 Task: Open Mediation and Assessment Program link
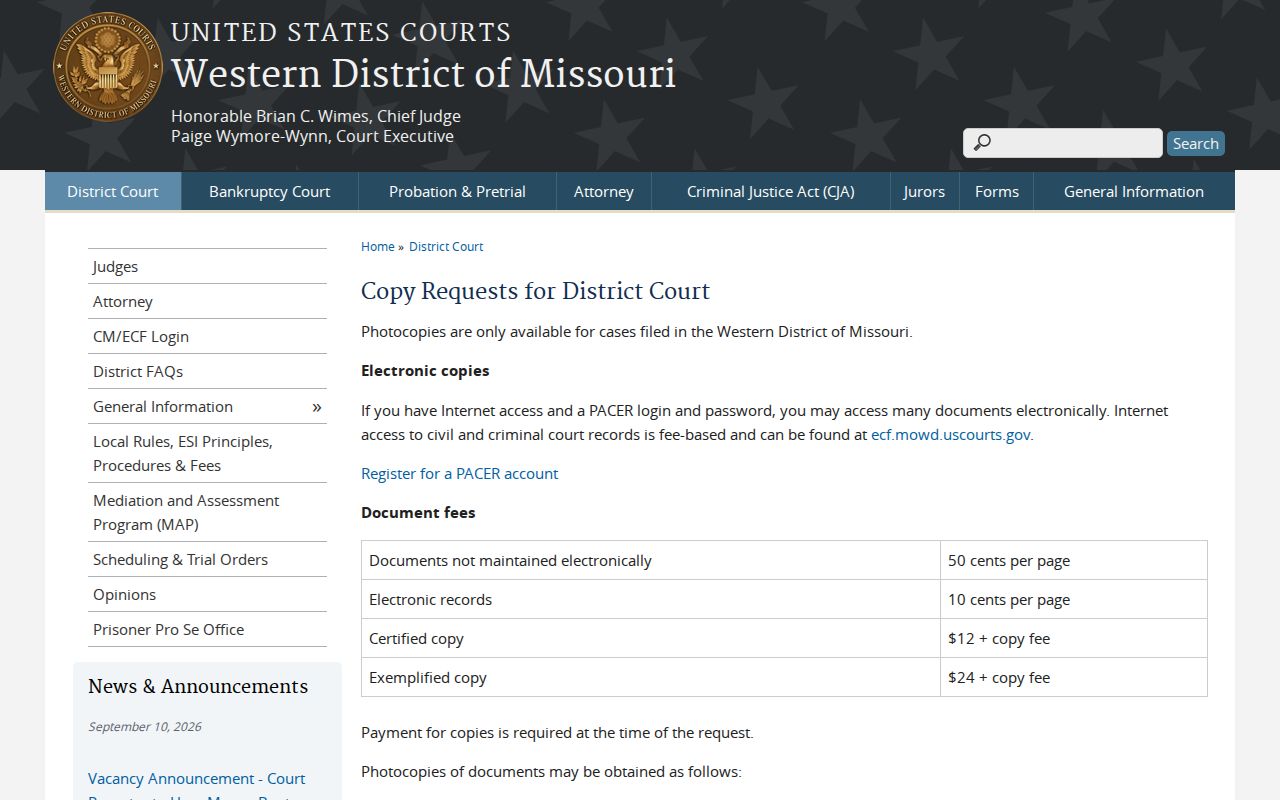[207, 512]
